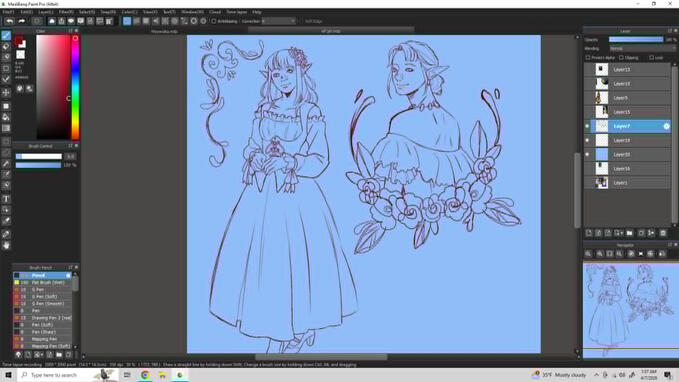The width and height of the screenshot is (679, 382).
Task: Open Chrome from the taskbar
Action: [145, 375]
